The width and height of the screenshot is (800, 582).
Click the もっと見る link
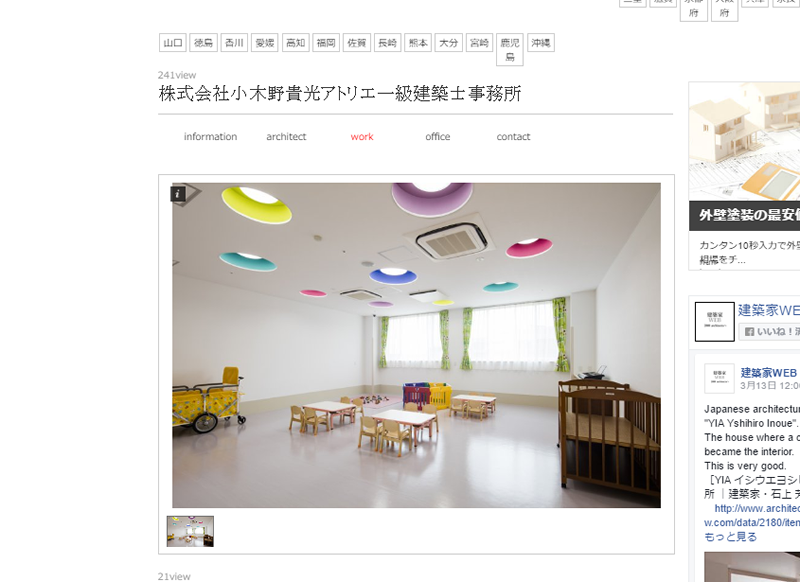tap(731, 537)
